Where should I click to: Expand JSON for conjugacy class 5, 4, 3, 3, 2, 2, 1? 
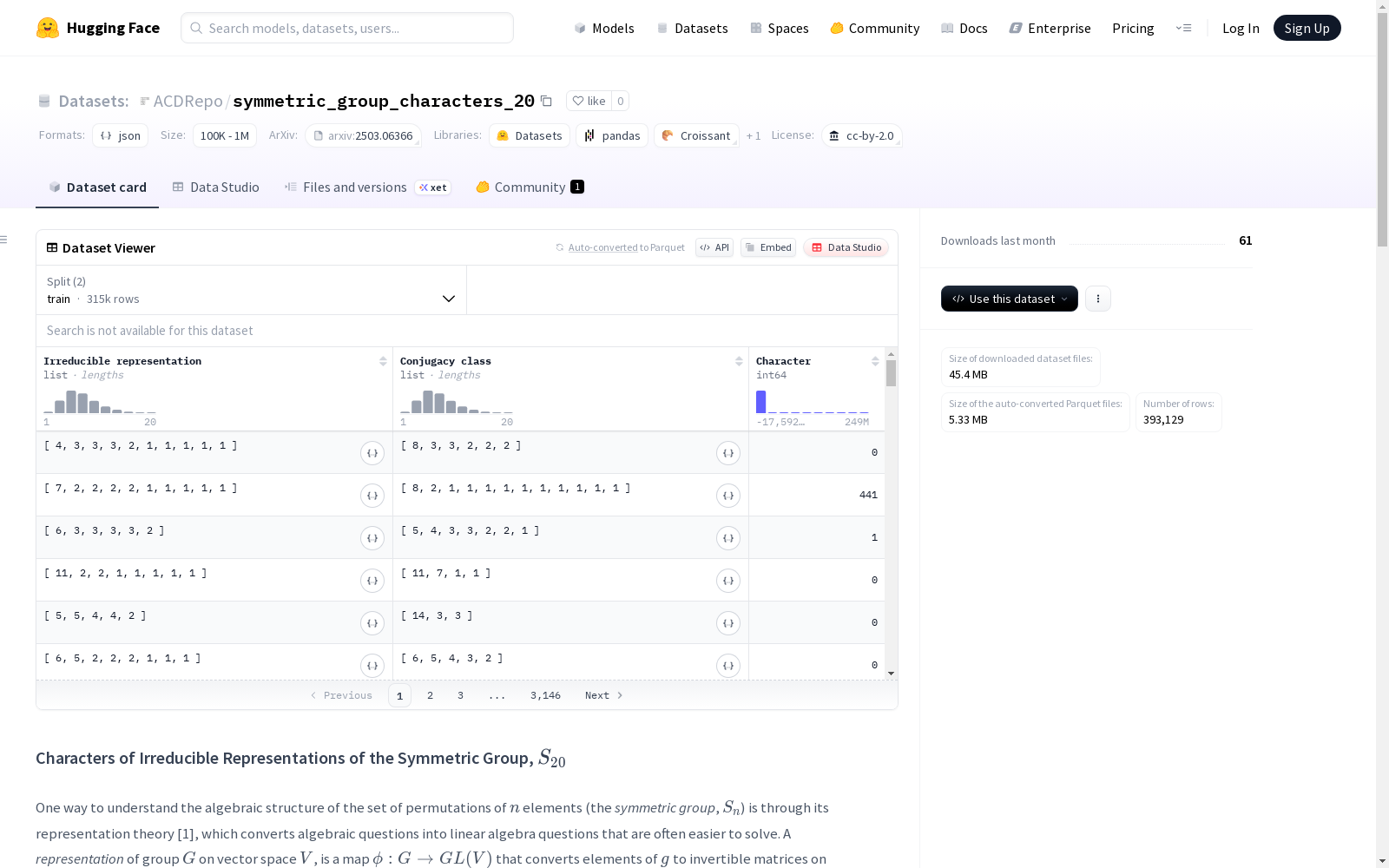click(x=728, y=538)
